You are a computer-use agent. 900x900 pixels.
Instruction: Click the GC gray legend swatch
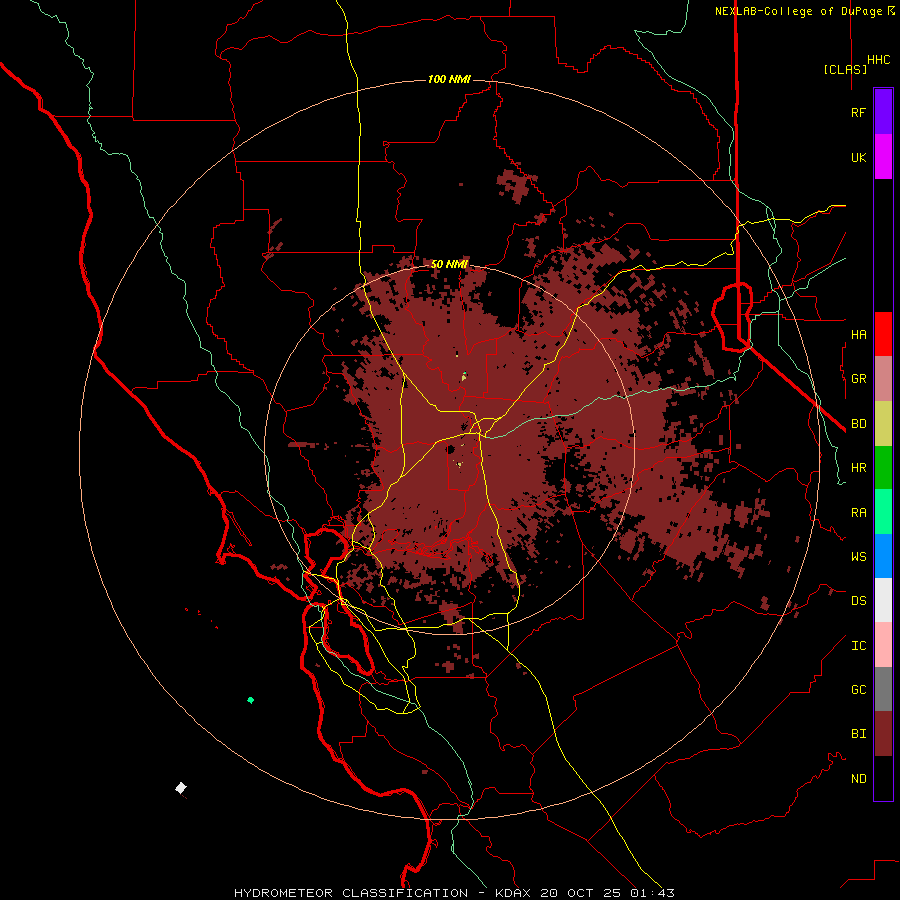[883, 689]
